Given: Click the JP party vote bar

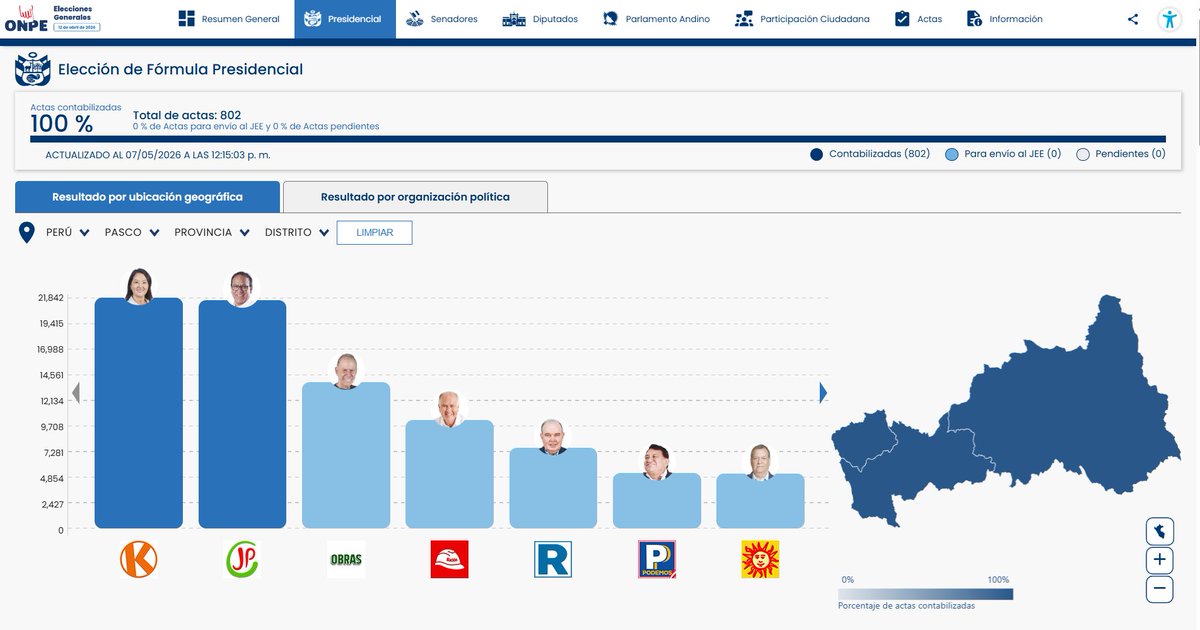Looking at the screenshot, I should [242, 414].
